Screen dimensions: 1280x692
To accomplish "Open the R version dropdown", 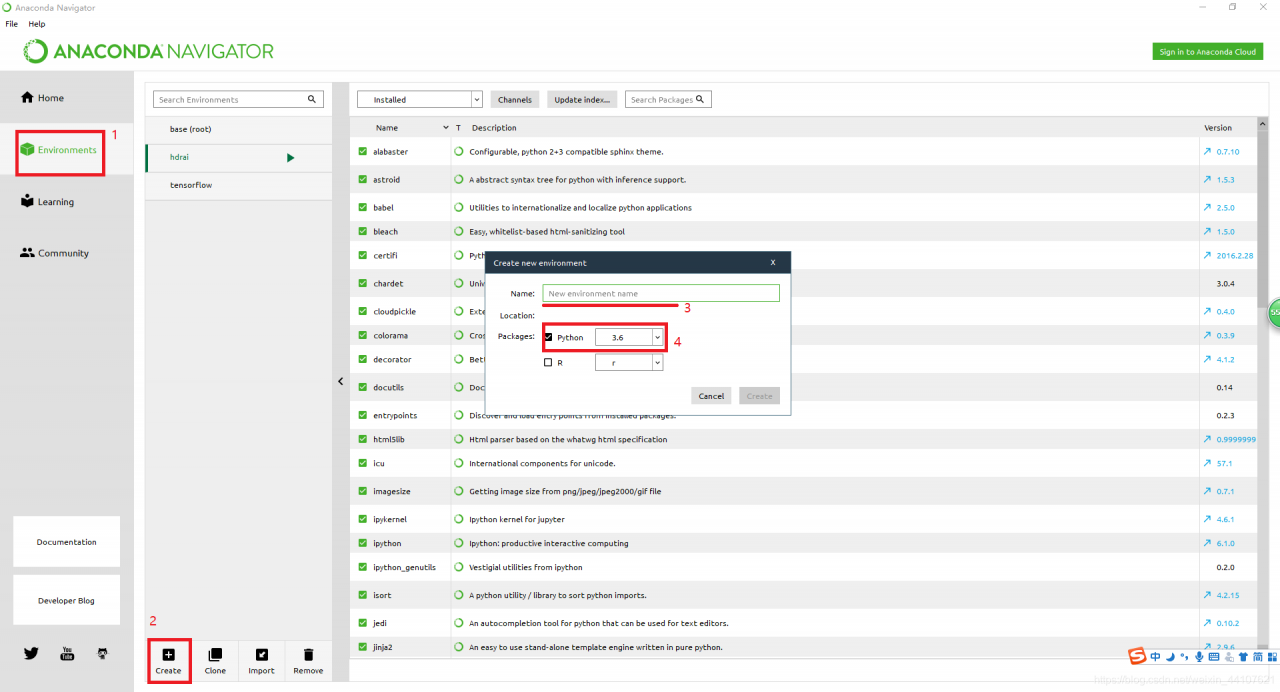I will pyautogui.click(x=629, y=363).
